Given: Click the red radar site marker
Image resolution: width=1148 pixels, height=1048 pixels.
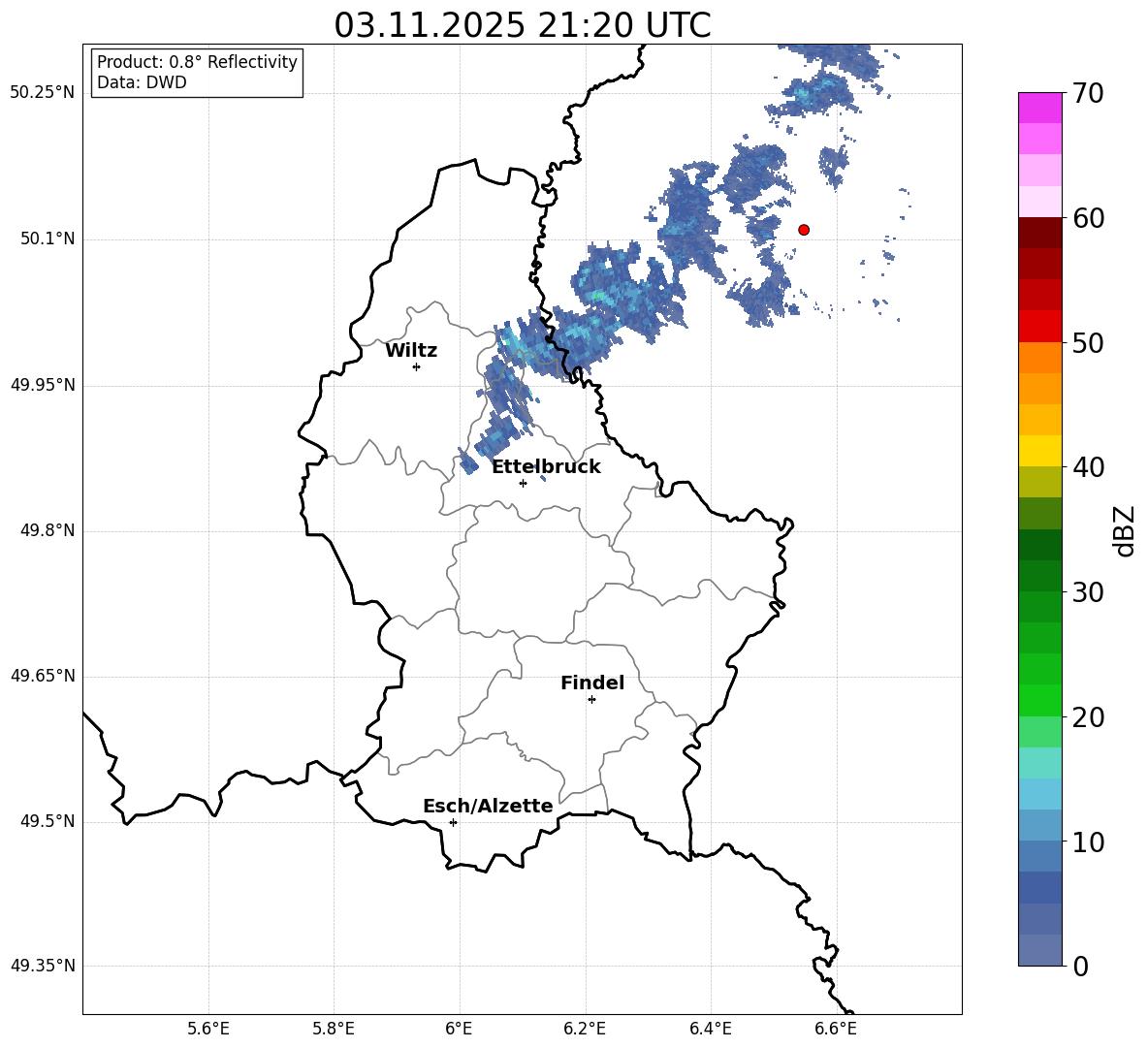Looking at the screenshot, I should [804, 230].
